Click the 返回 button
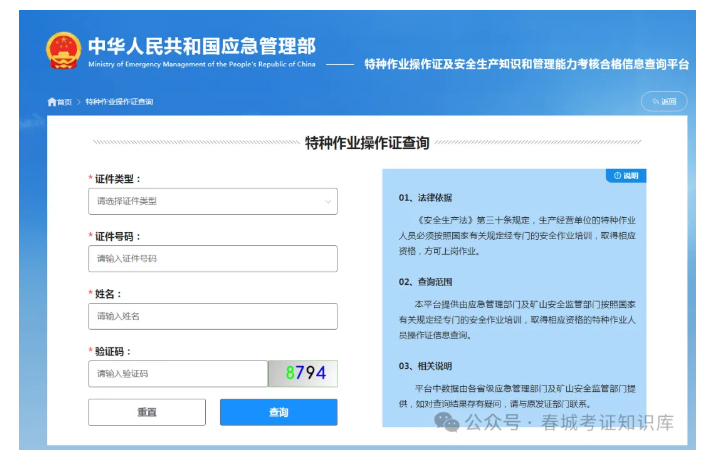Image resolution: width=704 pixels, height=459 pixels. (664, 102)
